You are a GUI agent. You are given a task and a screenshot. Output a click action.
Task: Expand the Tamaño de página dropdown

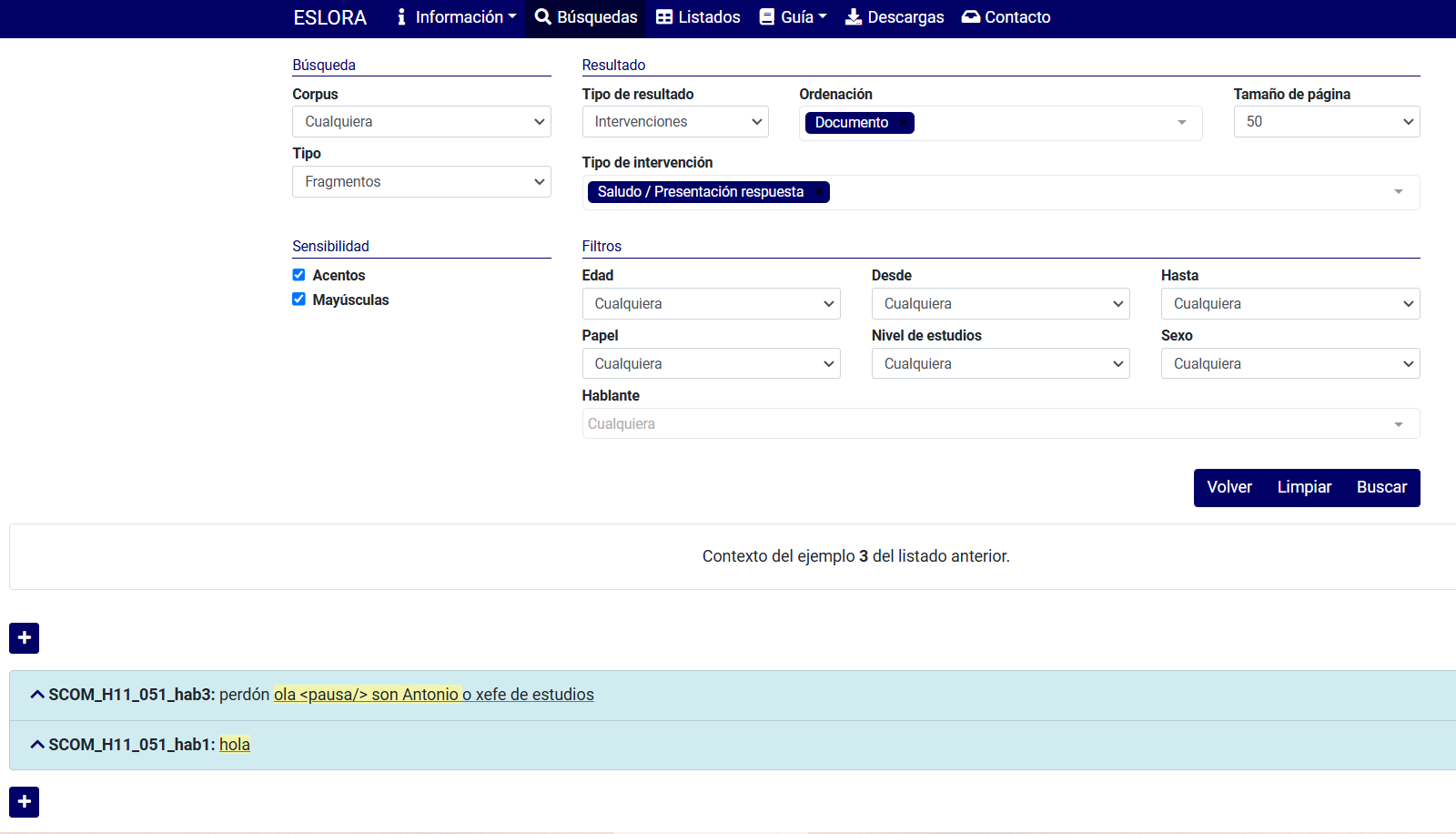click(1326, 122)
